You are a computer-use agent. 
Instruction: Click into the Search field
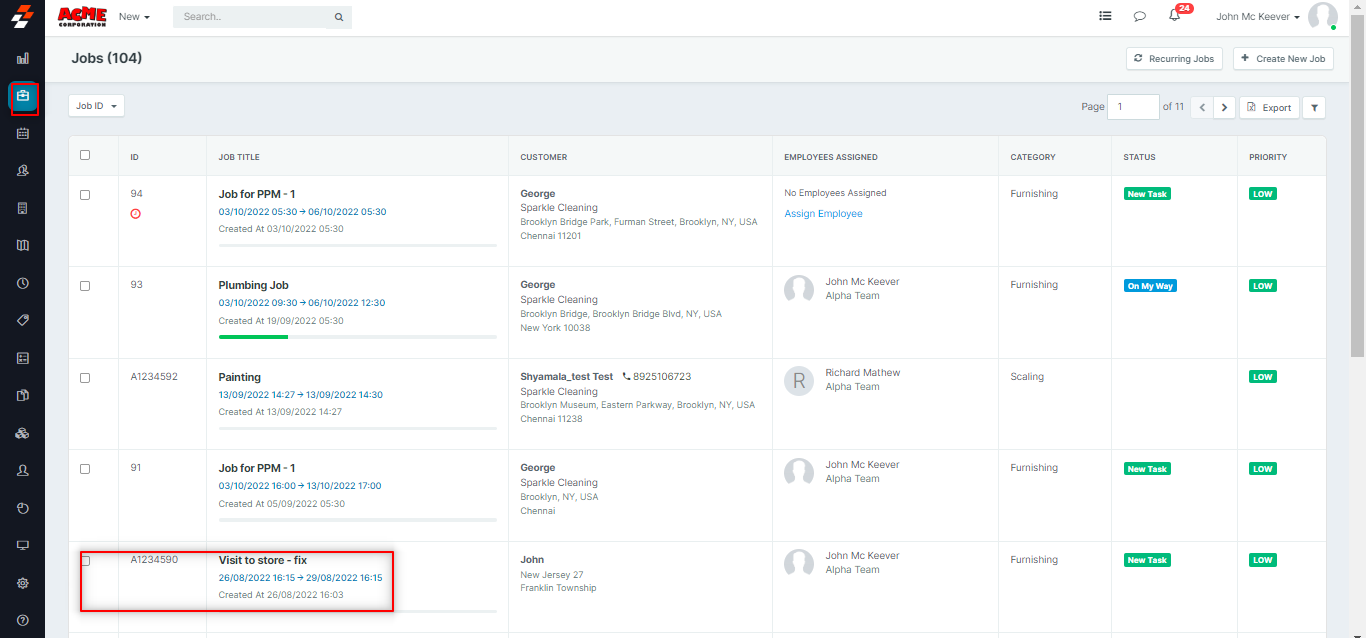[255, 17]
